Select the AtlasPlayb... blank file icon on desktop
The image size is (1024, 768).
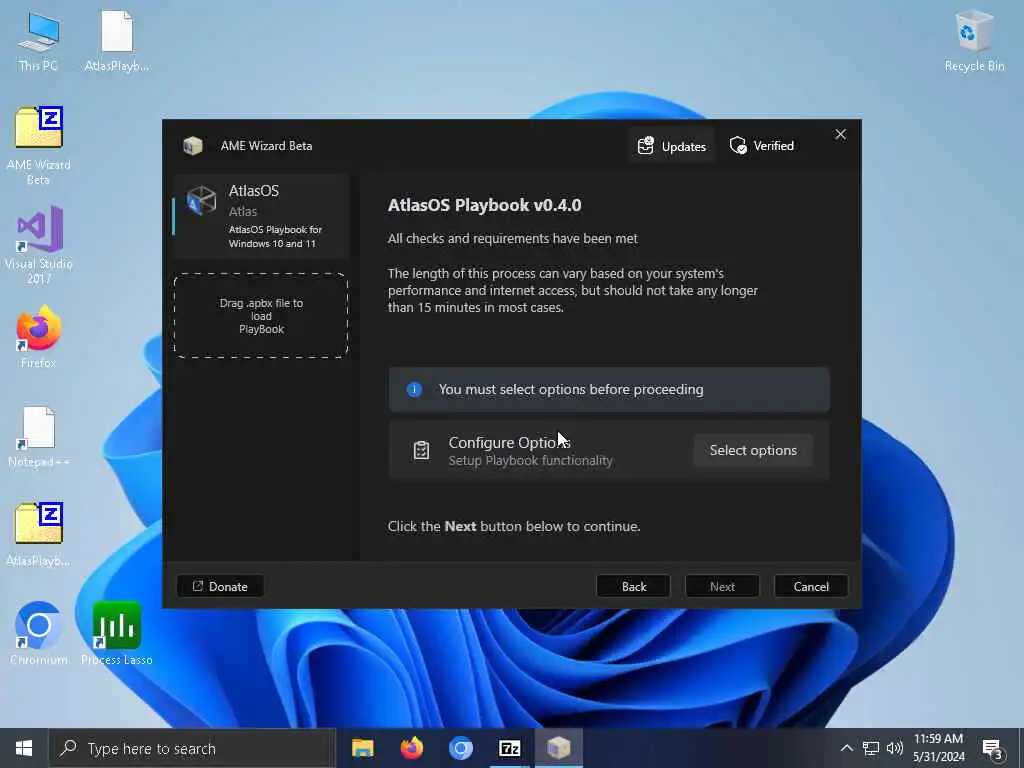pos(117,42)
